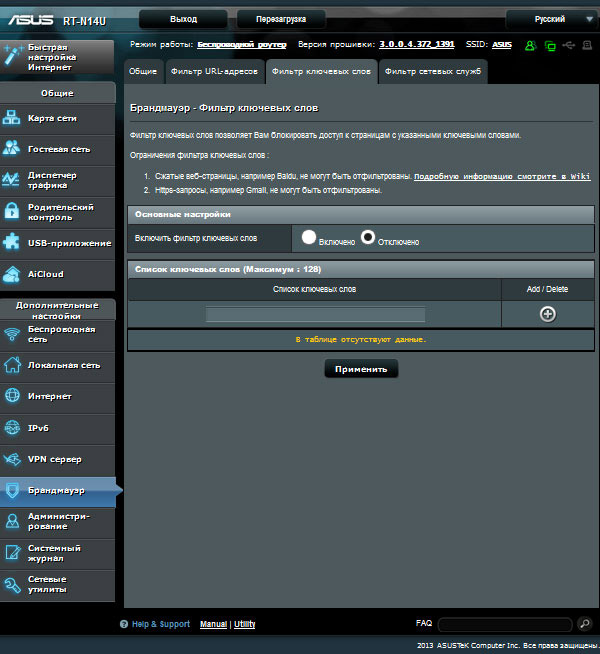Click the keyword list input field

[315, 314]
